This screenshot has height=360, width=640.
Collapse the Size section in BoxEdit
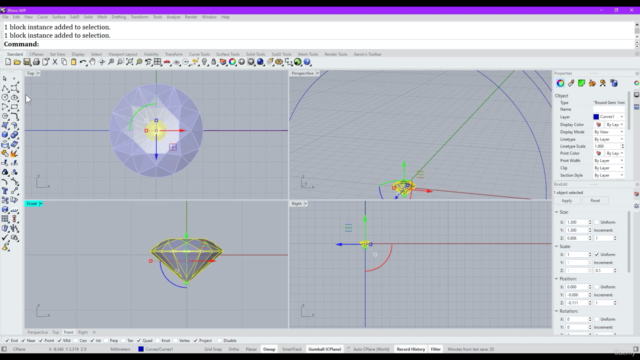pos(556,212)
